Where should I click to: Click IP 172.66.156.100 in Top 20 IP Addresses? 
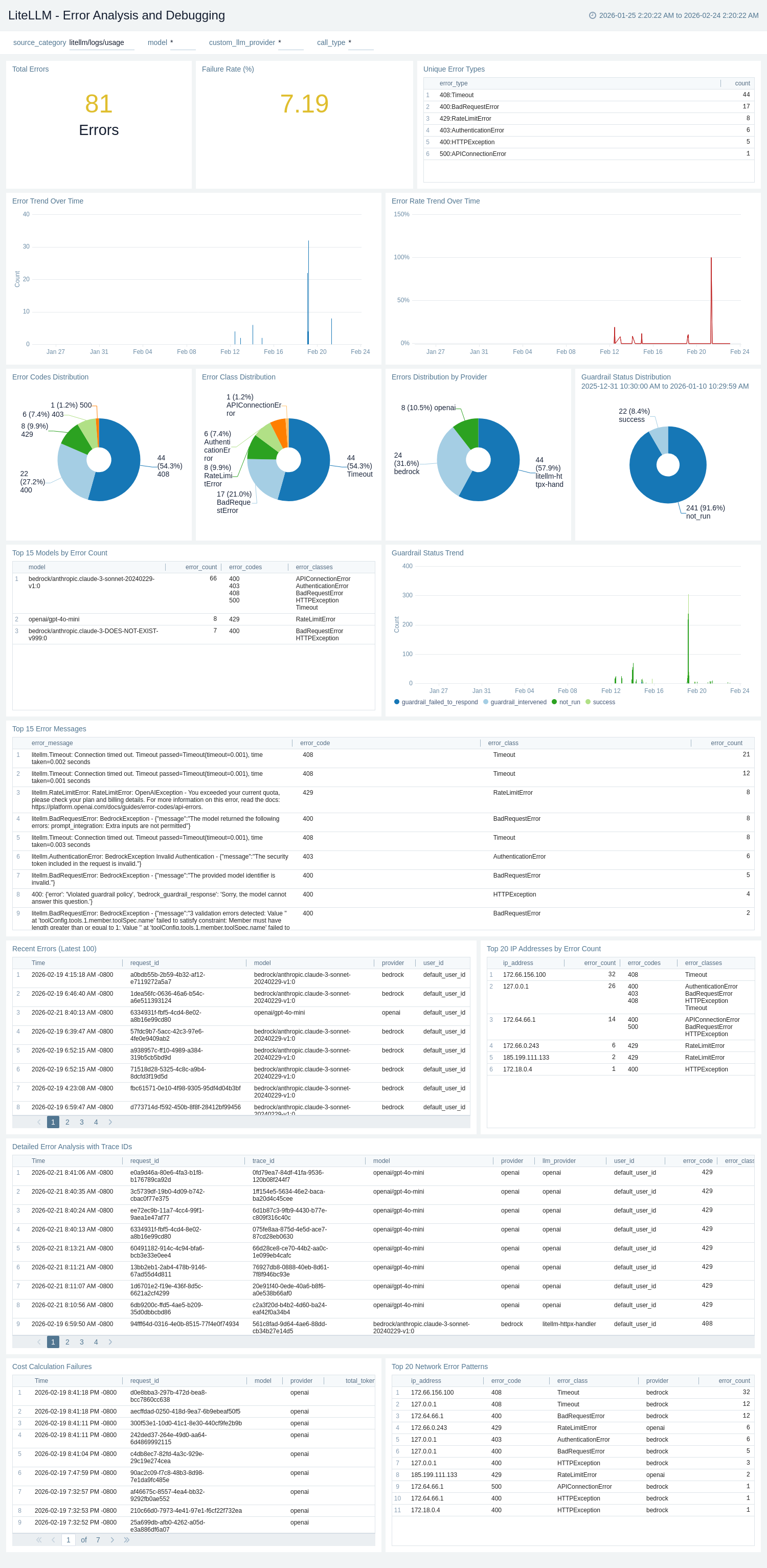[x=524, y=975]
